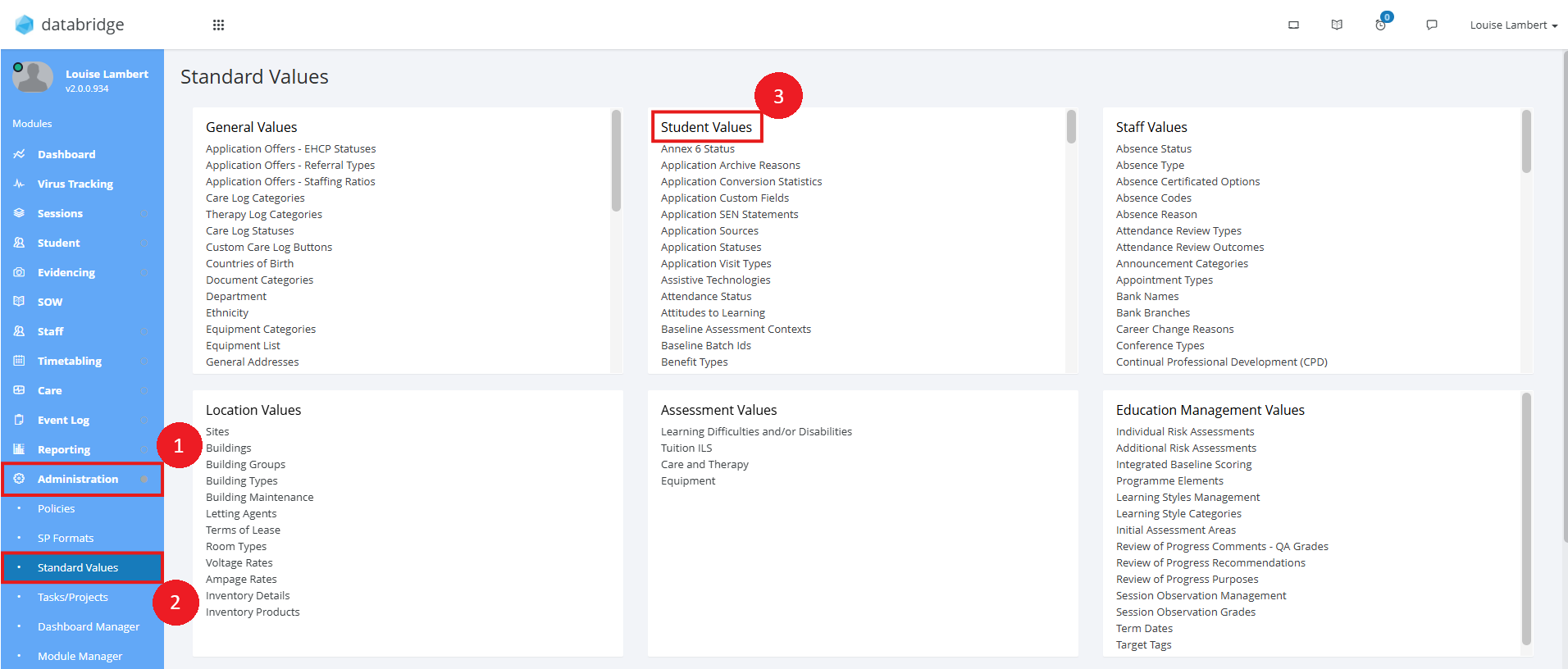Select the Standard Values submenu item
This screenshot has width=1568, height=669.
[82, 567]
